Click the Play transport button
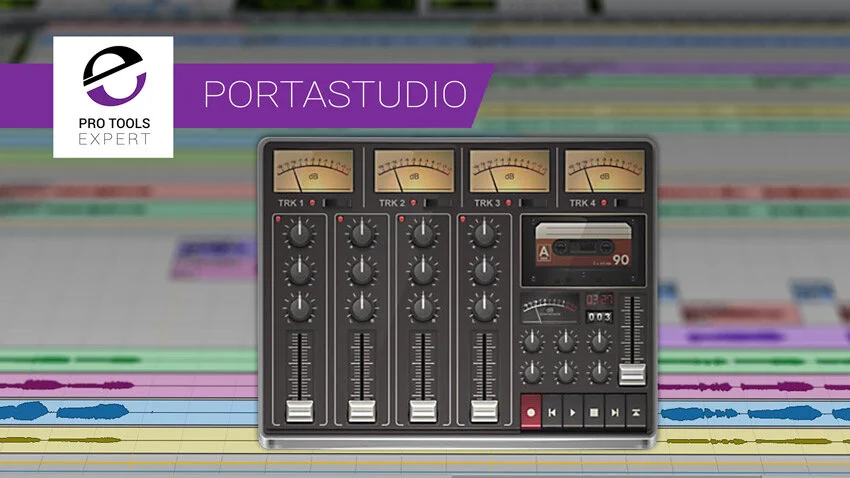 (x=573, y=412)
